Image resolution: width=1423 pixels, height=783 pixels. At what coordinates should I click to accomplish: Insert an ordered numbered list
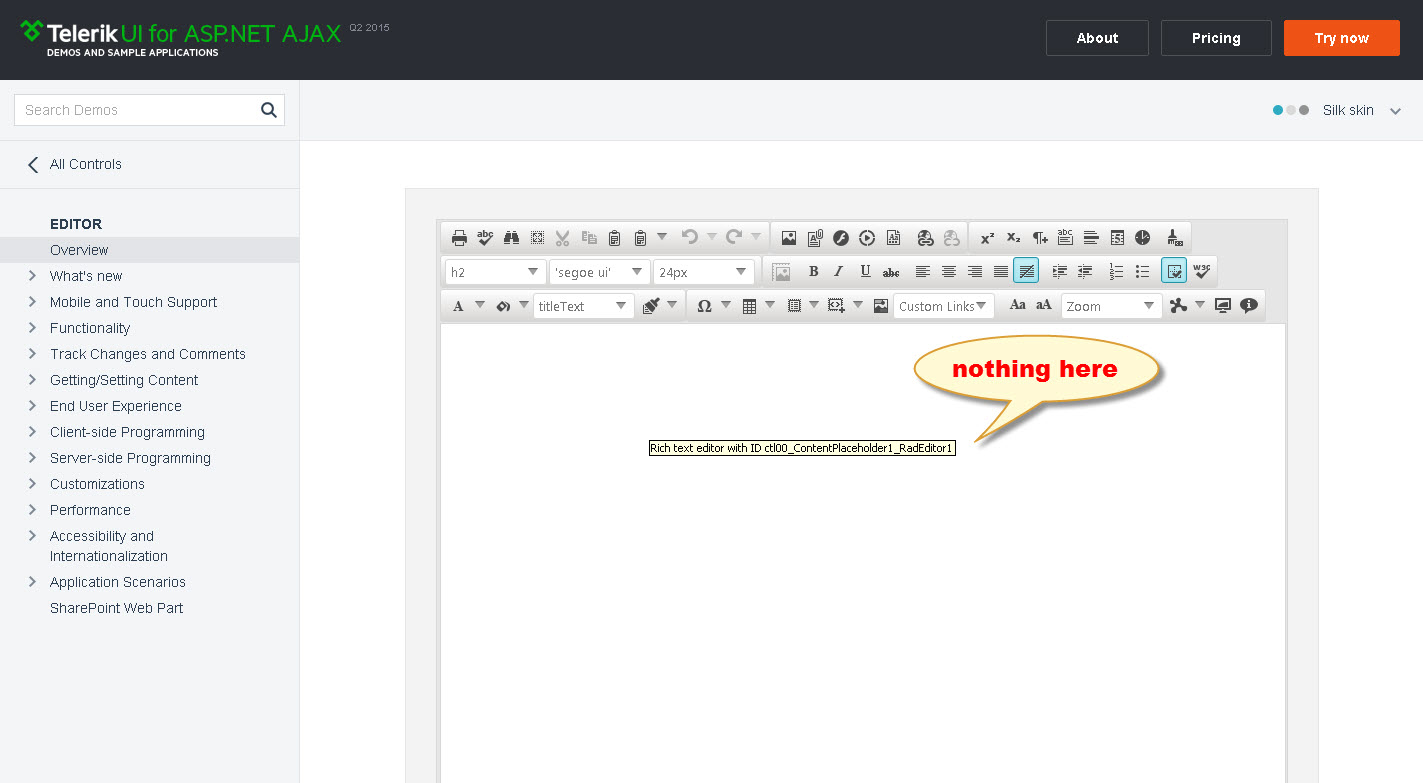tap(1116, 272)
